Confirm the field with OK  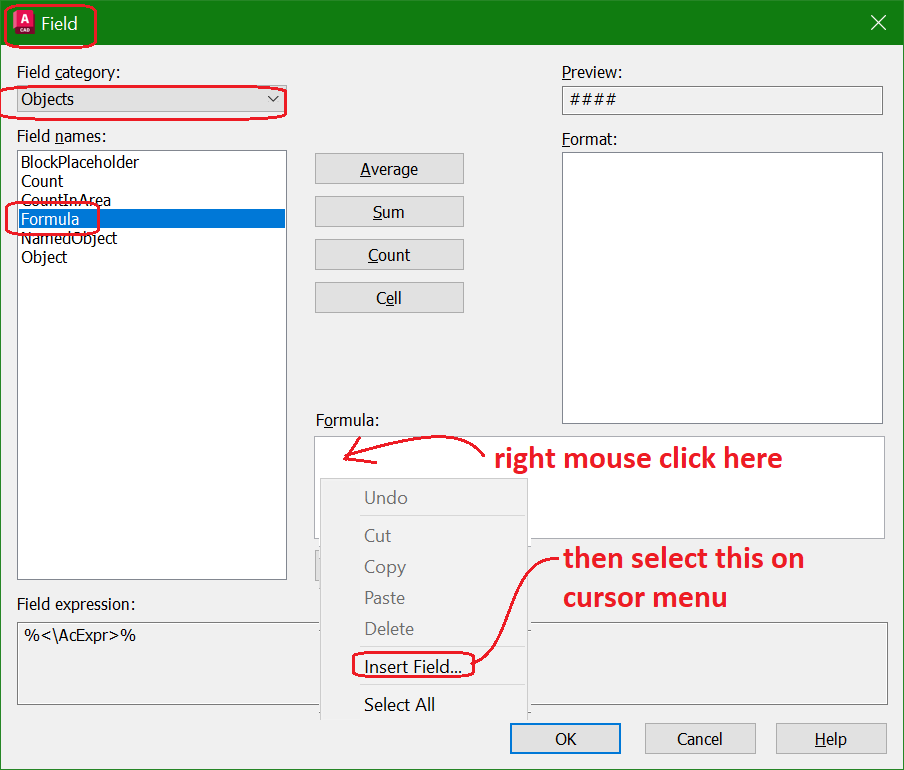tap(565, 738)
